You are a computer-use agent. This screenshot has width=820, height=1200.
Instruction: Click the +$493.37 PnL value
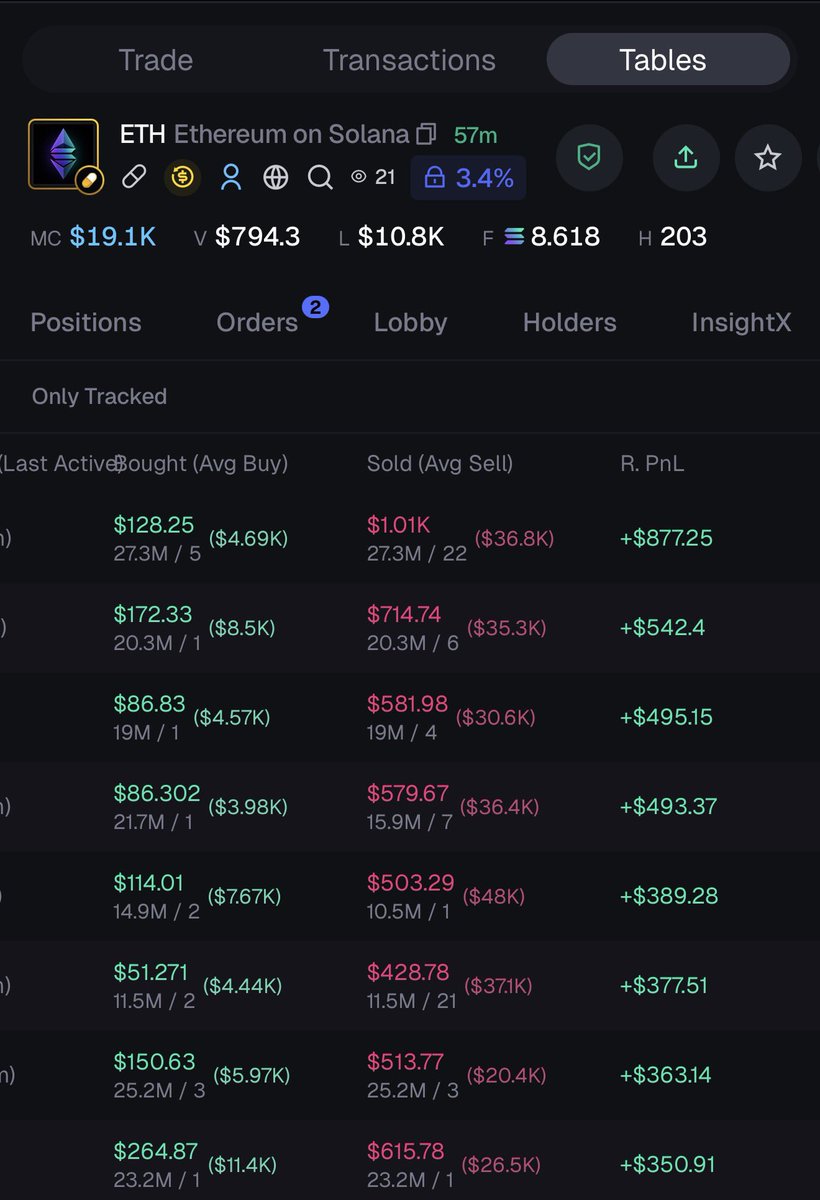click(668, 806)
